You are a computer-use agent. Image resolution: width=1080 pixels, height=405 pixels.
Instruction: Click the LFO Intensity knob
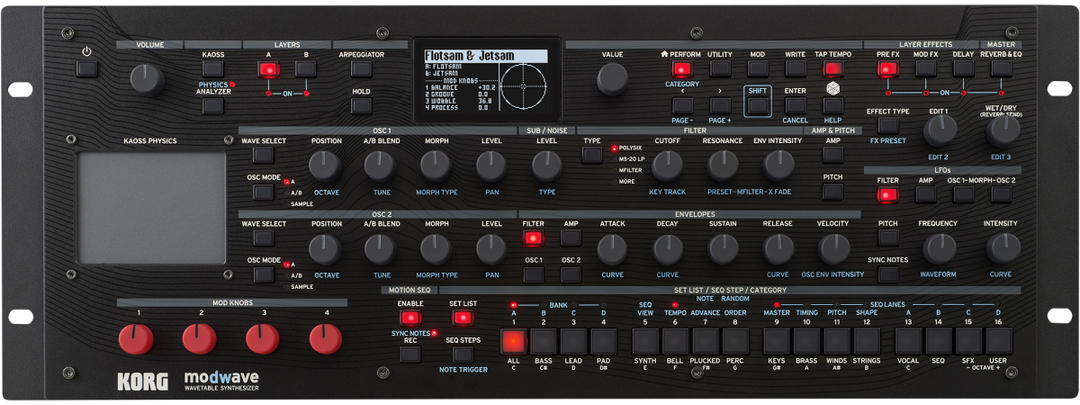tap(1002, 249)
